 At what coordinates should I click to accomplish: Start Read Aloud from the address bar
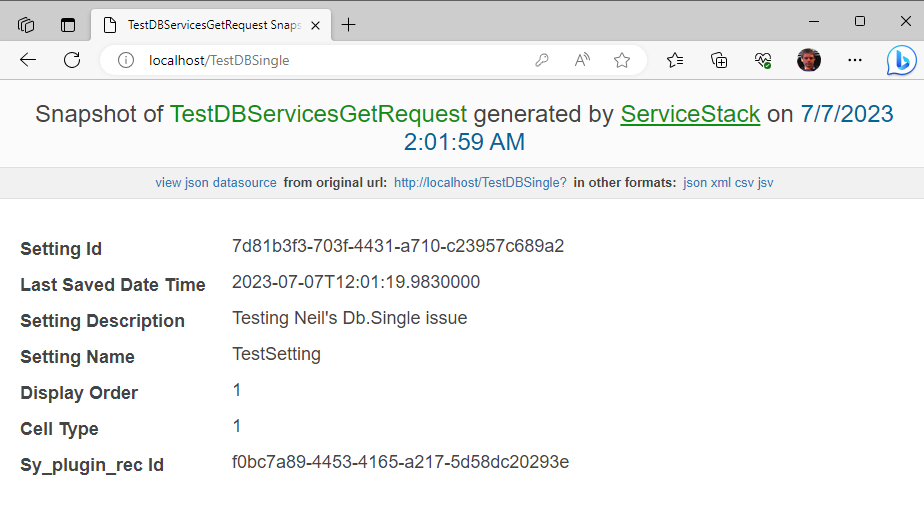(582, 60)
